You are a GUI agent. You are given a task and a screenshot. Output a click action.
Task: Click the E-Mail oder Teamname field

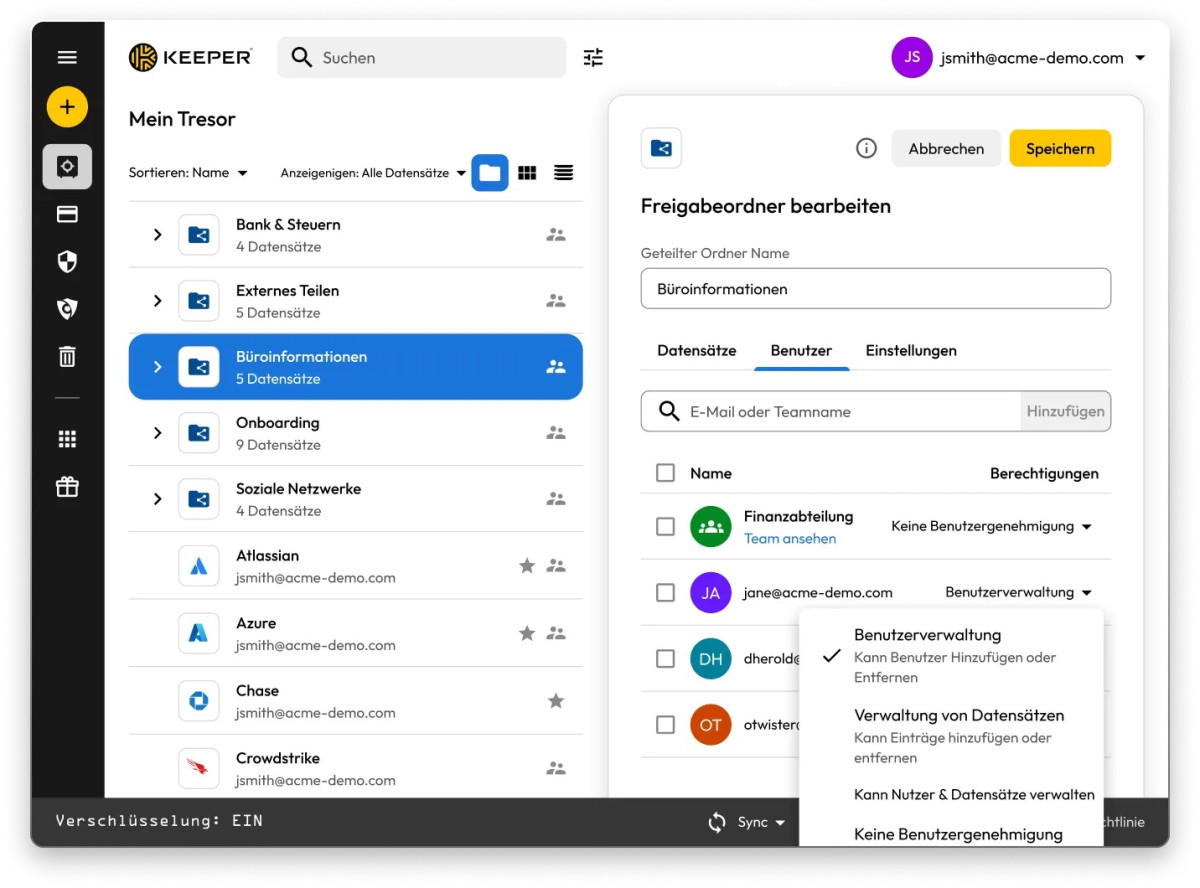[x=830, y=411]
